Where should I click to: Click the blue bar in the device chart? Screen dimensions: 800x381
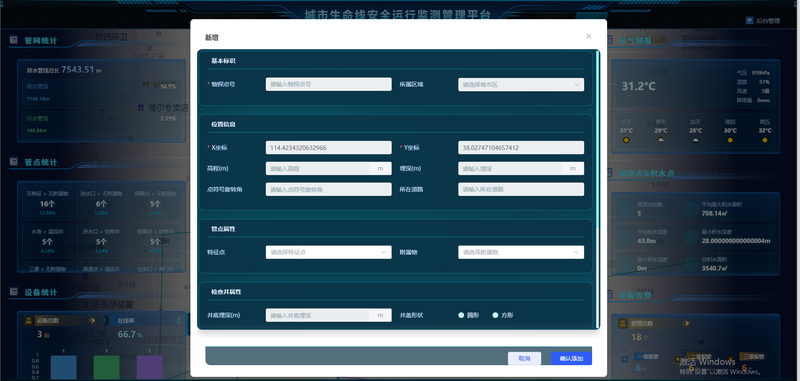[x=64, y=367]
